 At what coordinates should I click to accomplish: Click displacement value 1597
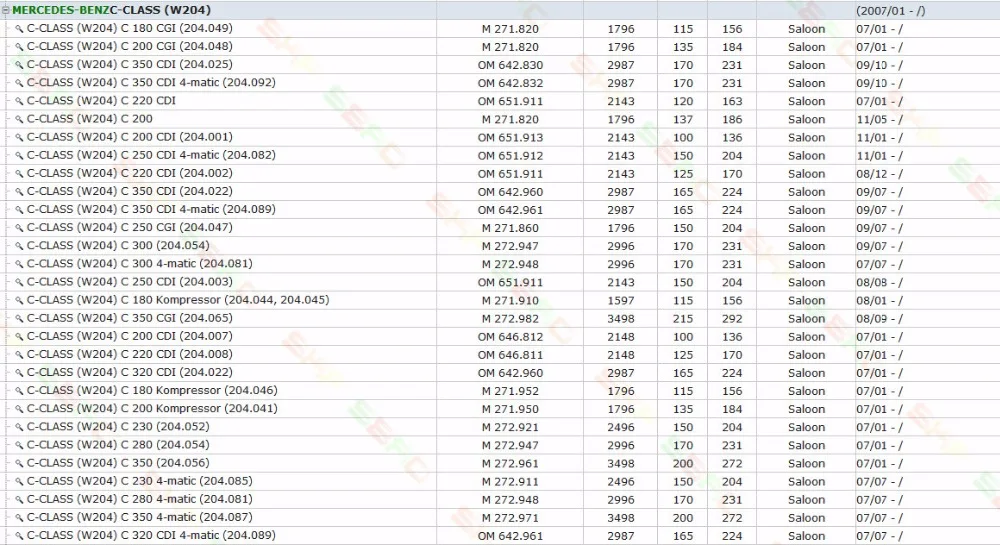click(621, 300)
